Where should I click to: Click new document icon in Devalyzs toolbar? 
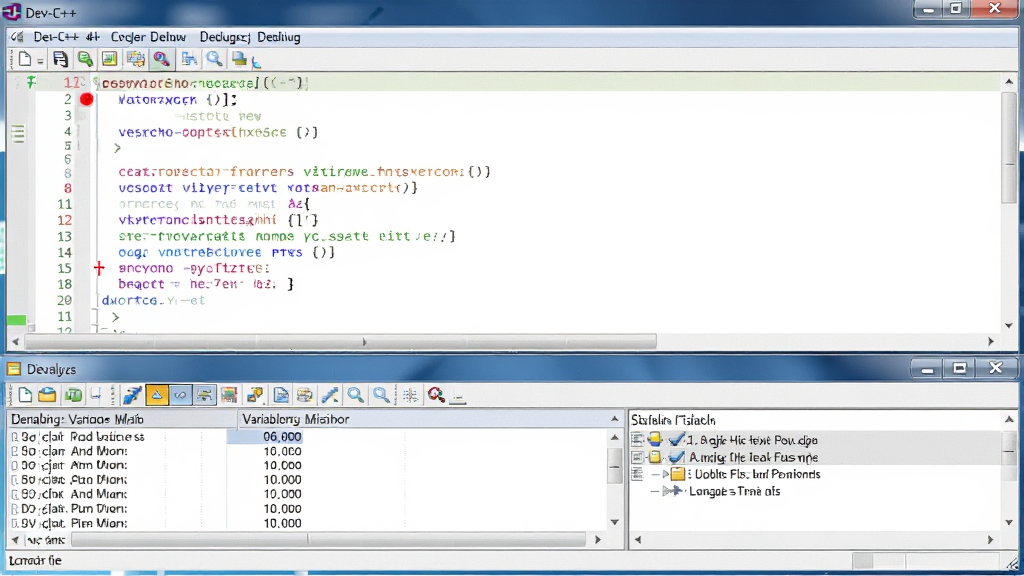(25, 394)
